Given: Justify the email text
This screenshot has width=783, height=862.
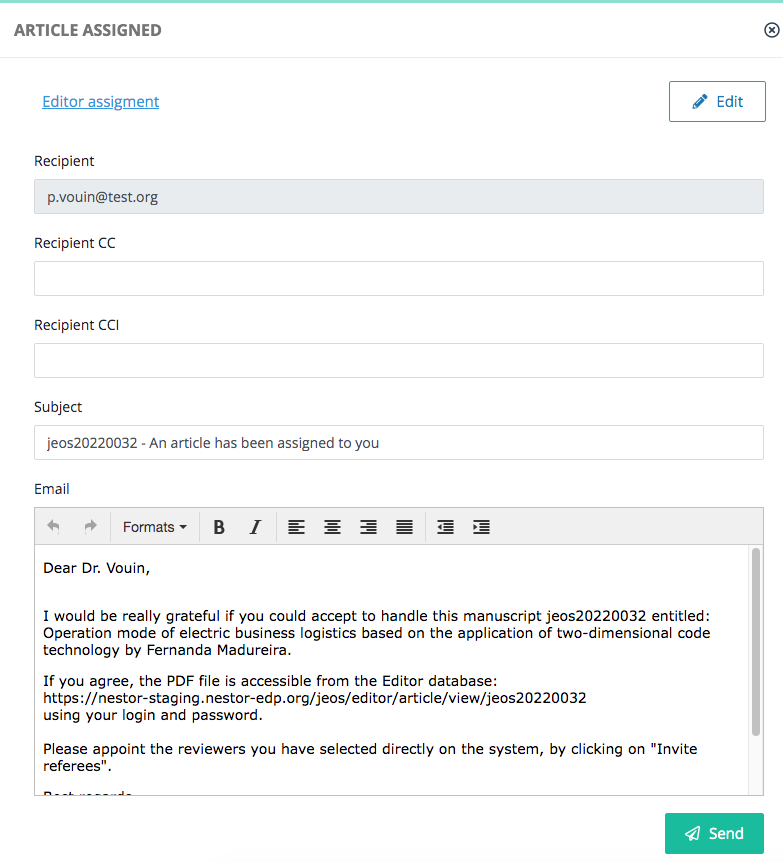Looking at the screenshot, I should [x=405, y=527].
